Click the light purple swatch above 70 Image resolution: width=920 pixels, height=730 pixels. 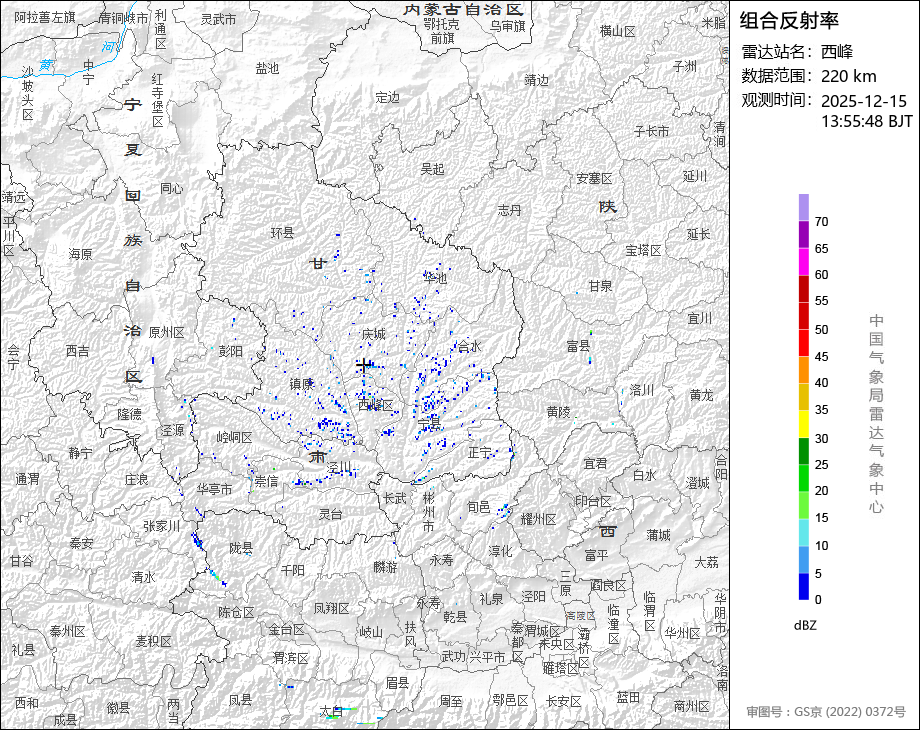tap(804, 207)
